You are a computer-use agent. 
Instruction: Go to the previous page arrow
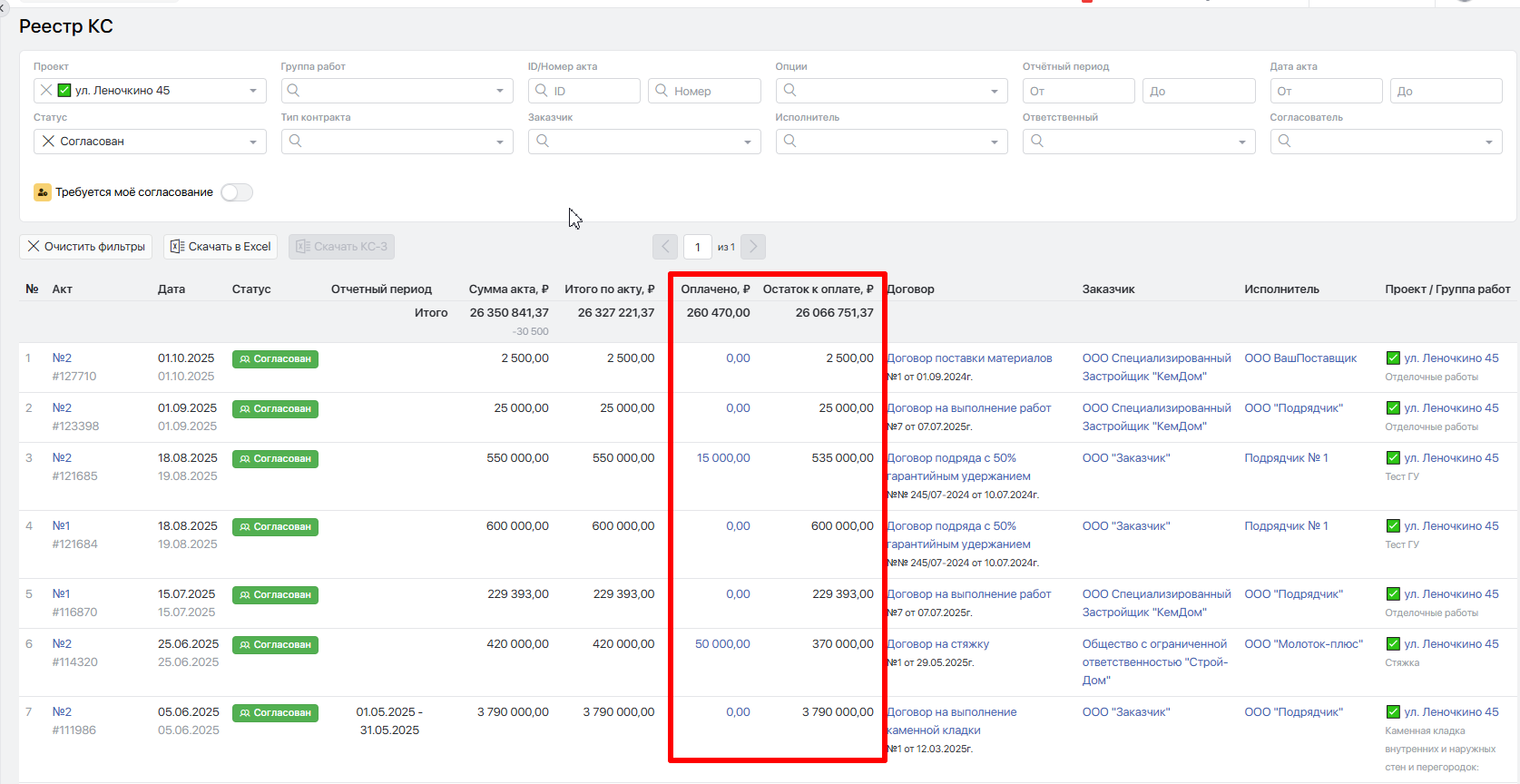click(665, 247)
